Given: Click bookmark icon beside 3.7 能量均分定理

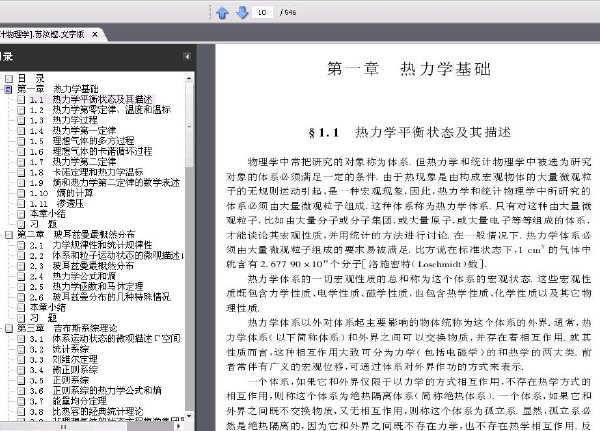Looking at the screenshot, I should 21,401.
